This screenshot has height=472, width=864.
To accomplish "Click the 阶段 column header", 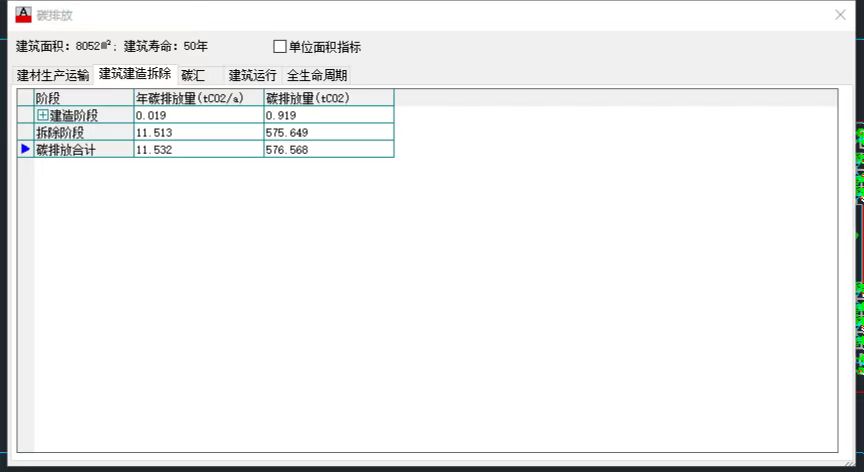I will pyautogui.click(x=84, y=98).
